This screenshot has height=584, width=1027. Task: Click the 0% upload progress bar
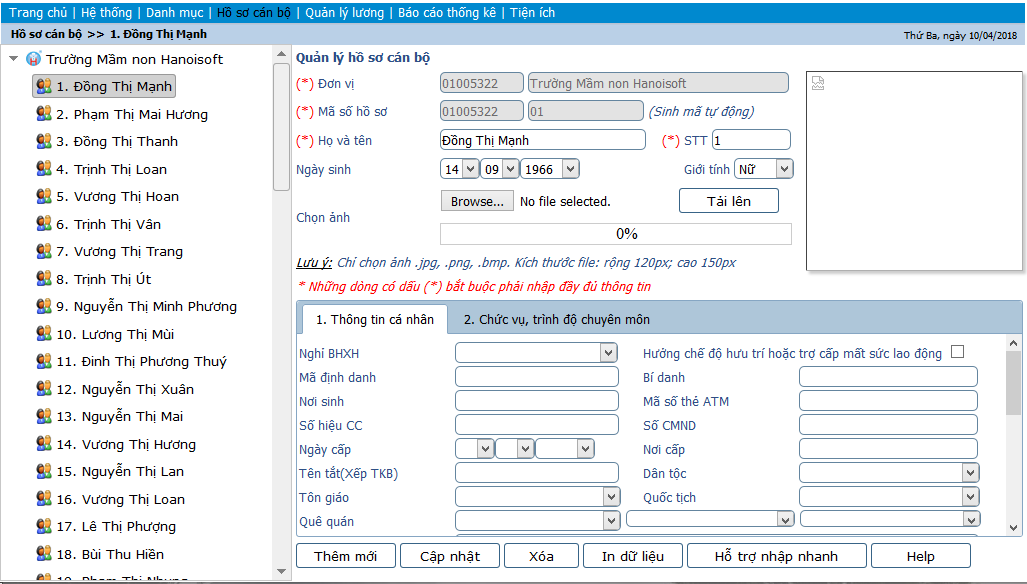(616, 234)
